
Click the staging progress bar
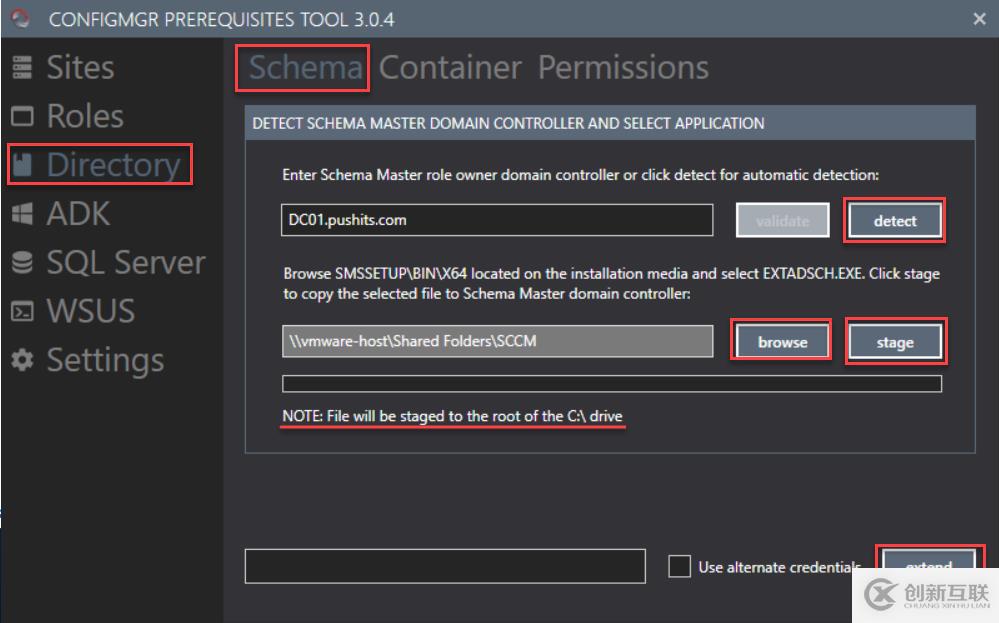pos(612,384)
